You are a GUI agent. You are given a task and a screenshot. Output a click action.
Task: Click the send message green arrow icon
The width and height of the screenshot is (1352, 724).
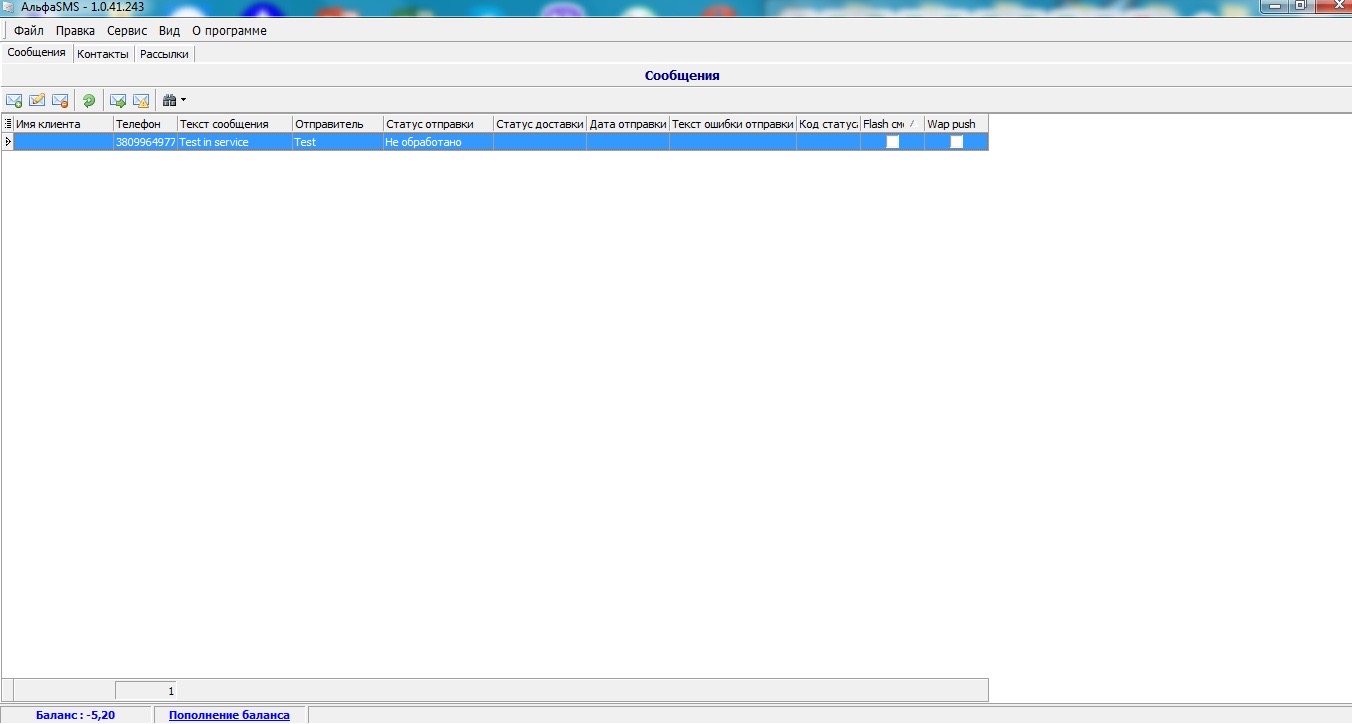(x=118, y=100)
